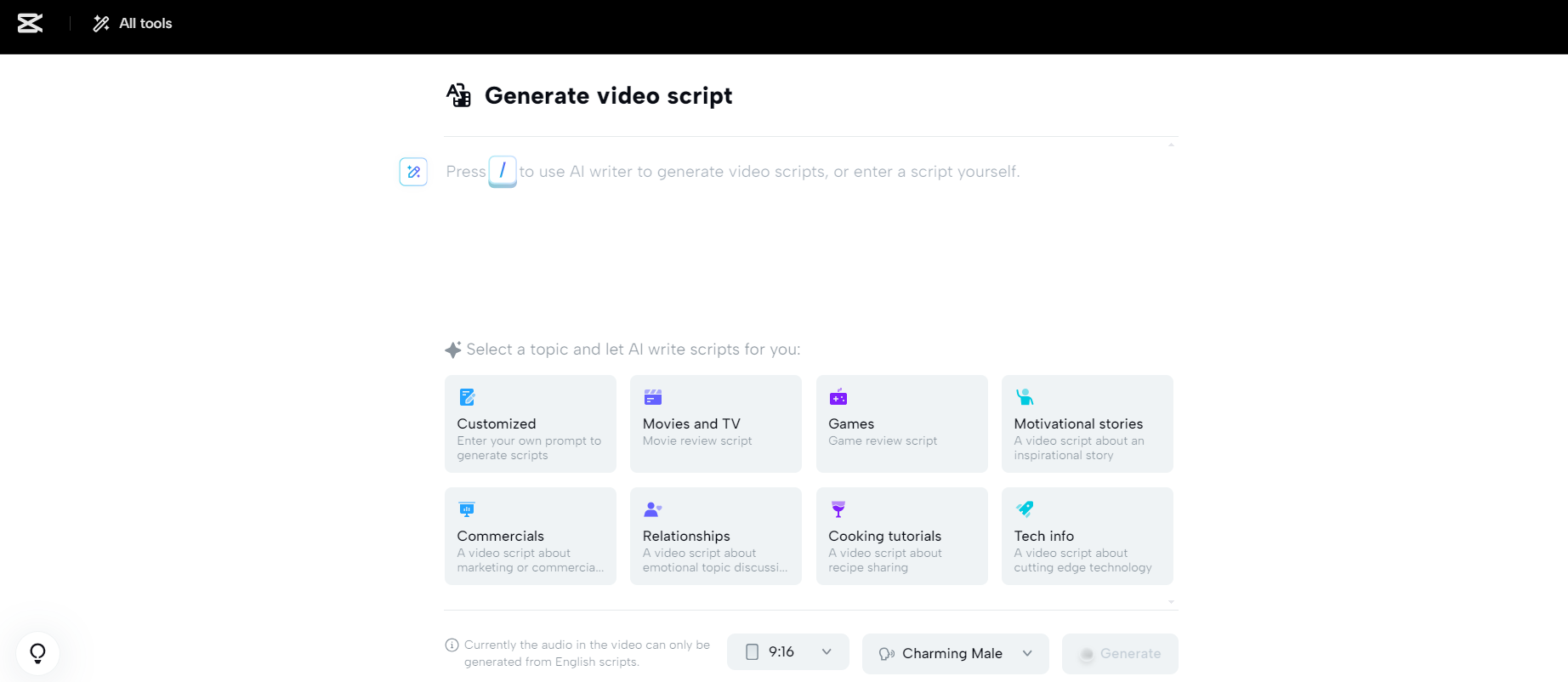The width and height of the screenshot is (1568, 682).
Task: Select the Customized topic card
Action: [x=530, y=423]
